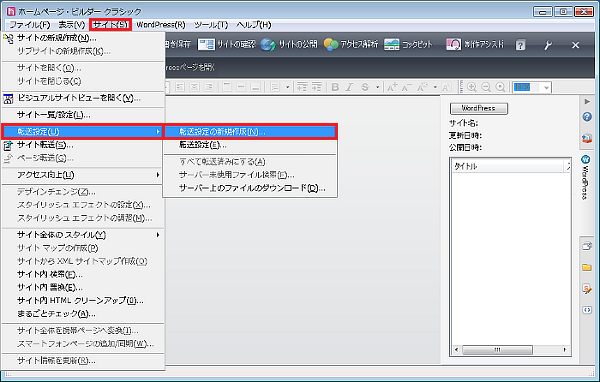The height and width of the screenshot is (382, 600).
Task: Open the コックピット toolbar item
Action: (x=408, y=44)
